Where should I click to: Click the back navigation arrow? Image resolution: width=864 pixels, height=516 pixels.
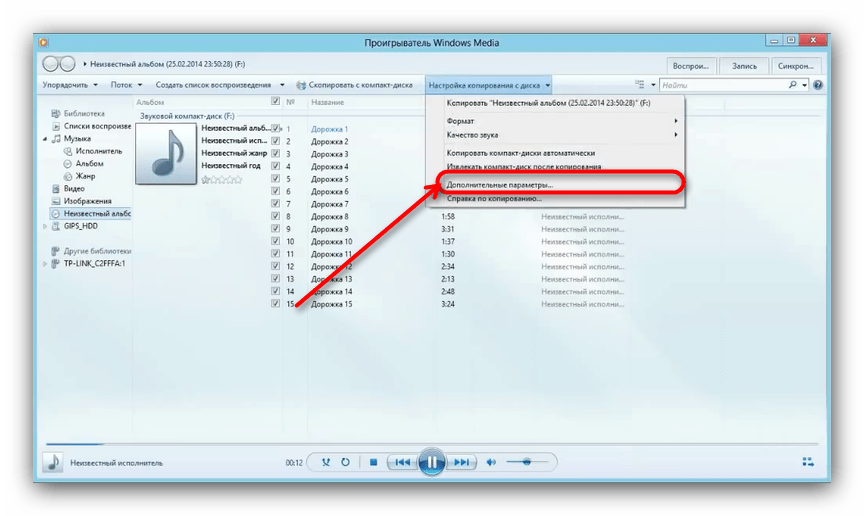50,64
